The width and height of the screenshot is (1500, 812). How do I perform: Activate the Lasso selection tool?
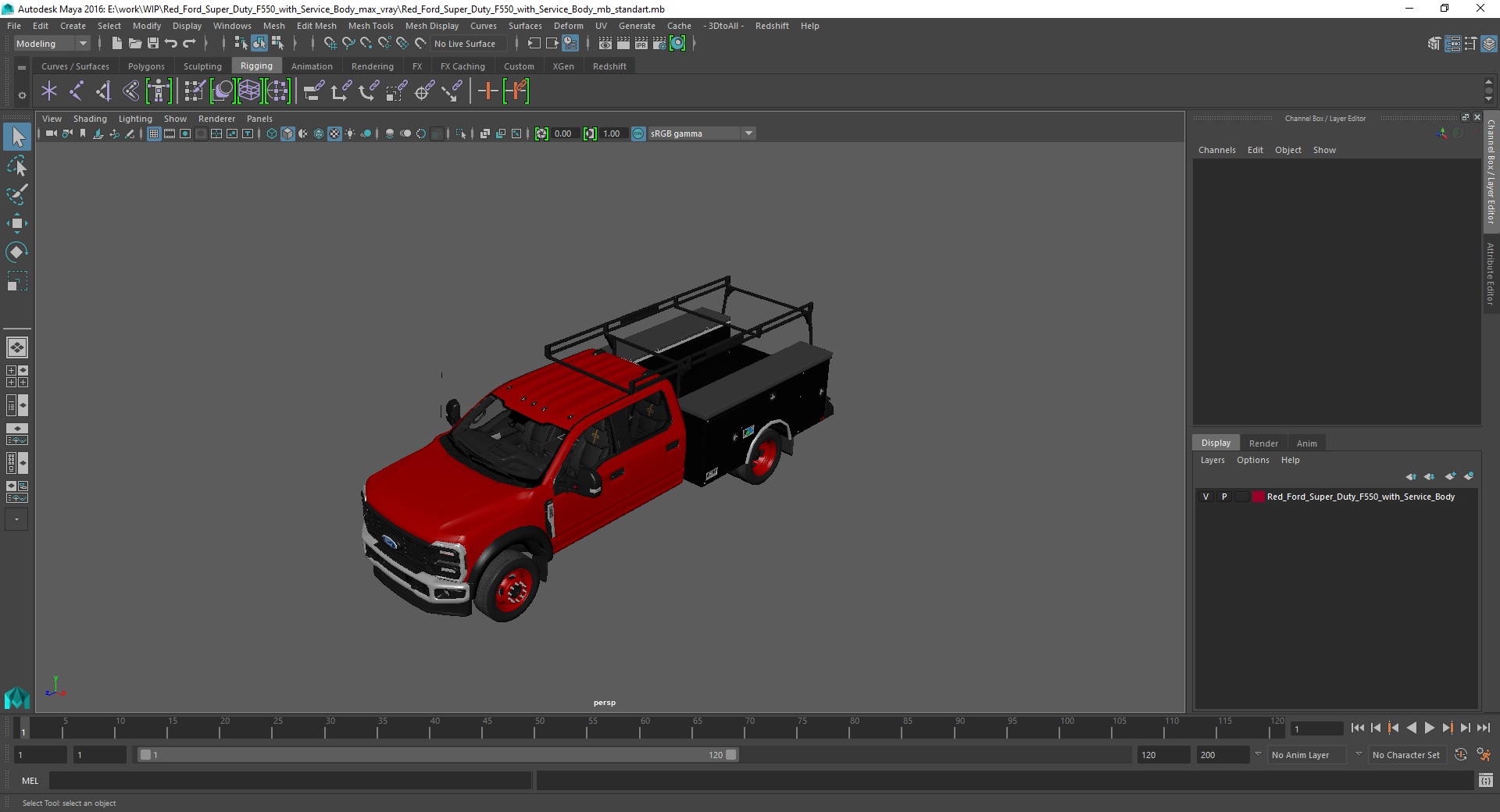[x=16, y=166]
